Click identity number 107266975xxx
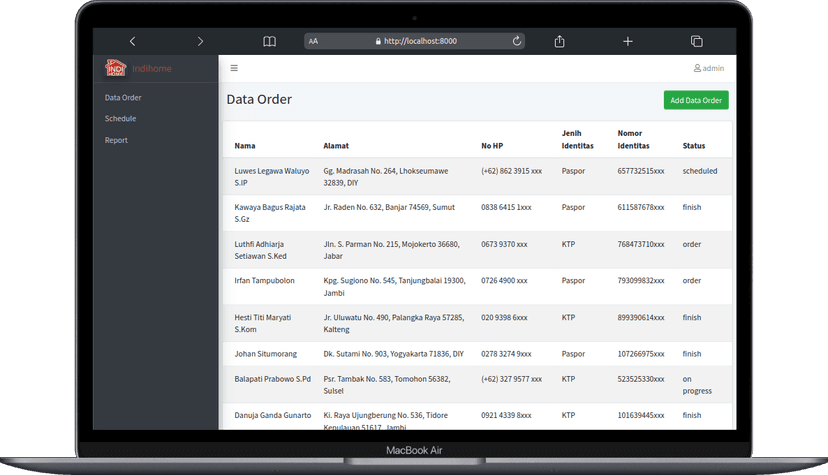The height and width of the screenshot is (475, 828). click(x=641, y=354)
